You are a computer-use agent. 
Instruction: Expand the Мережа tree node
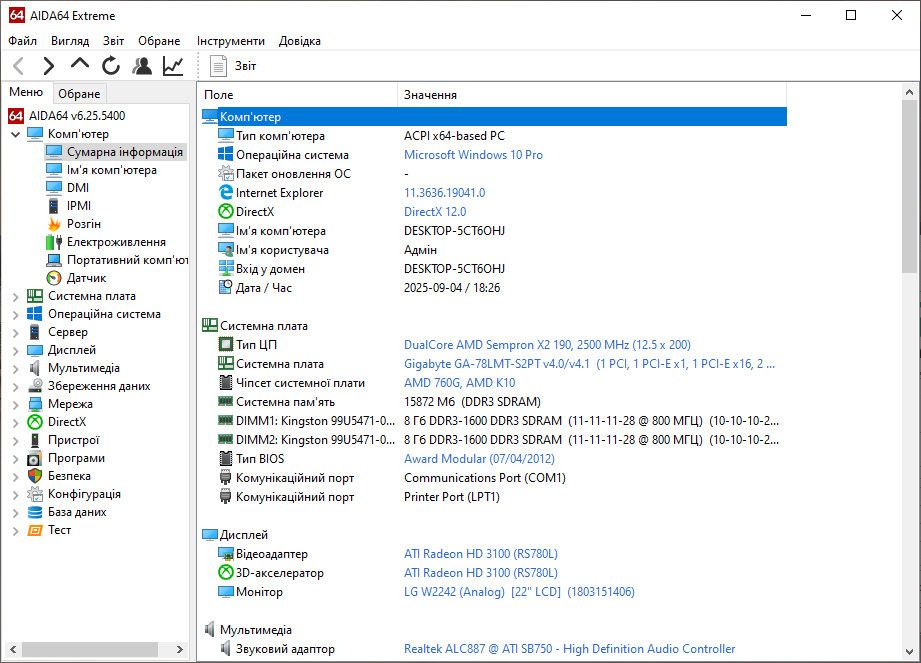(16, 405)
